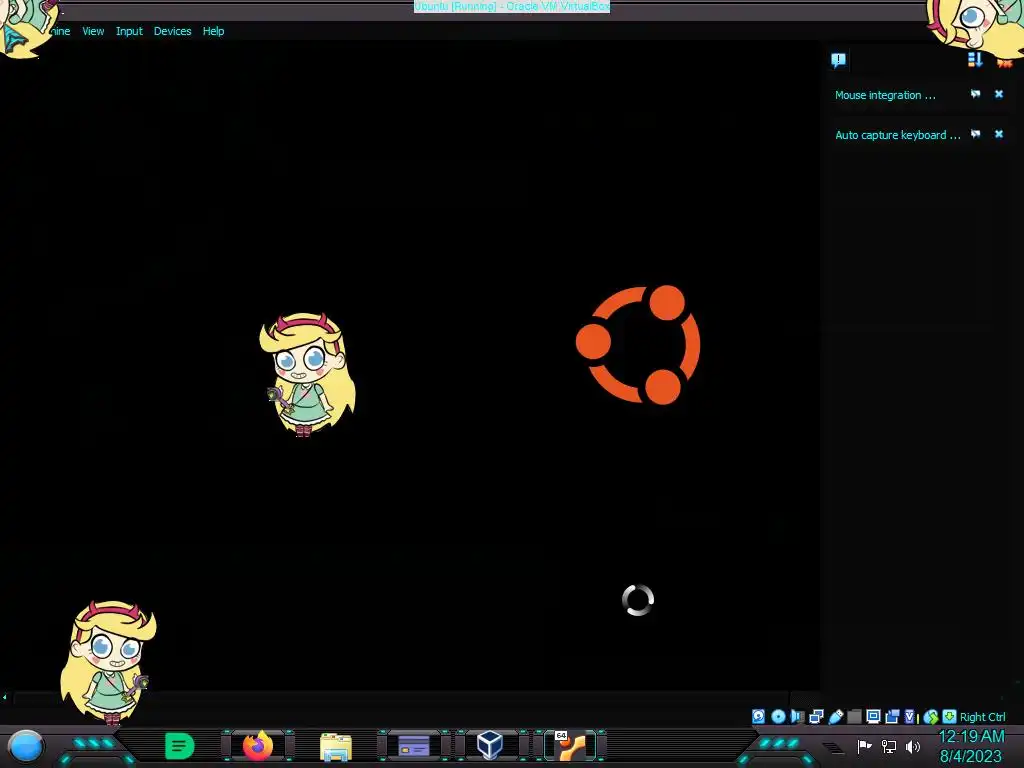1024x768 pixels.
Task: Click the display monitor status icon
Action: click(x=873, y=716)
